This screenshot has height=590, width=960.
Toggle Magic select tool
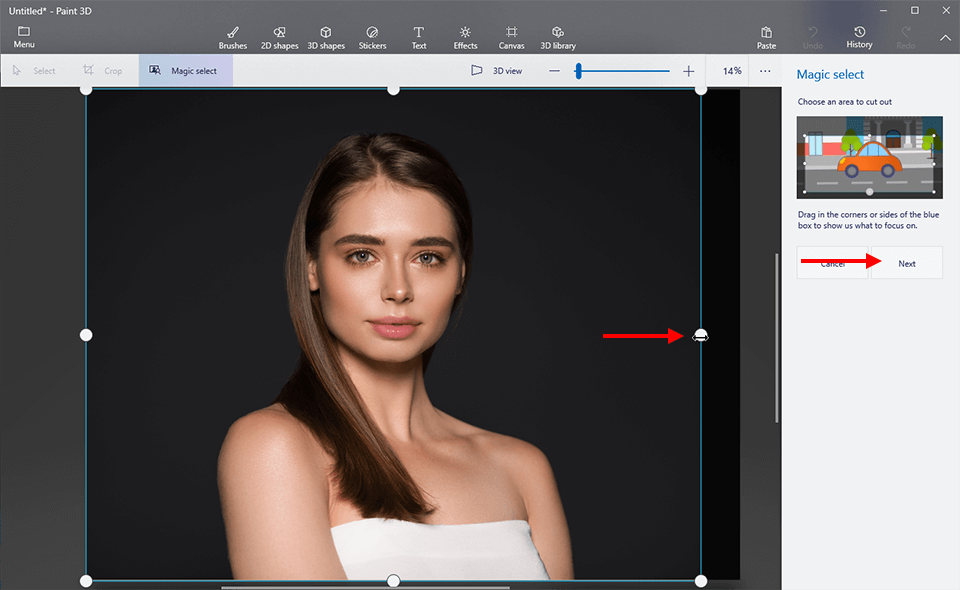(185, 71)
